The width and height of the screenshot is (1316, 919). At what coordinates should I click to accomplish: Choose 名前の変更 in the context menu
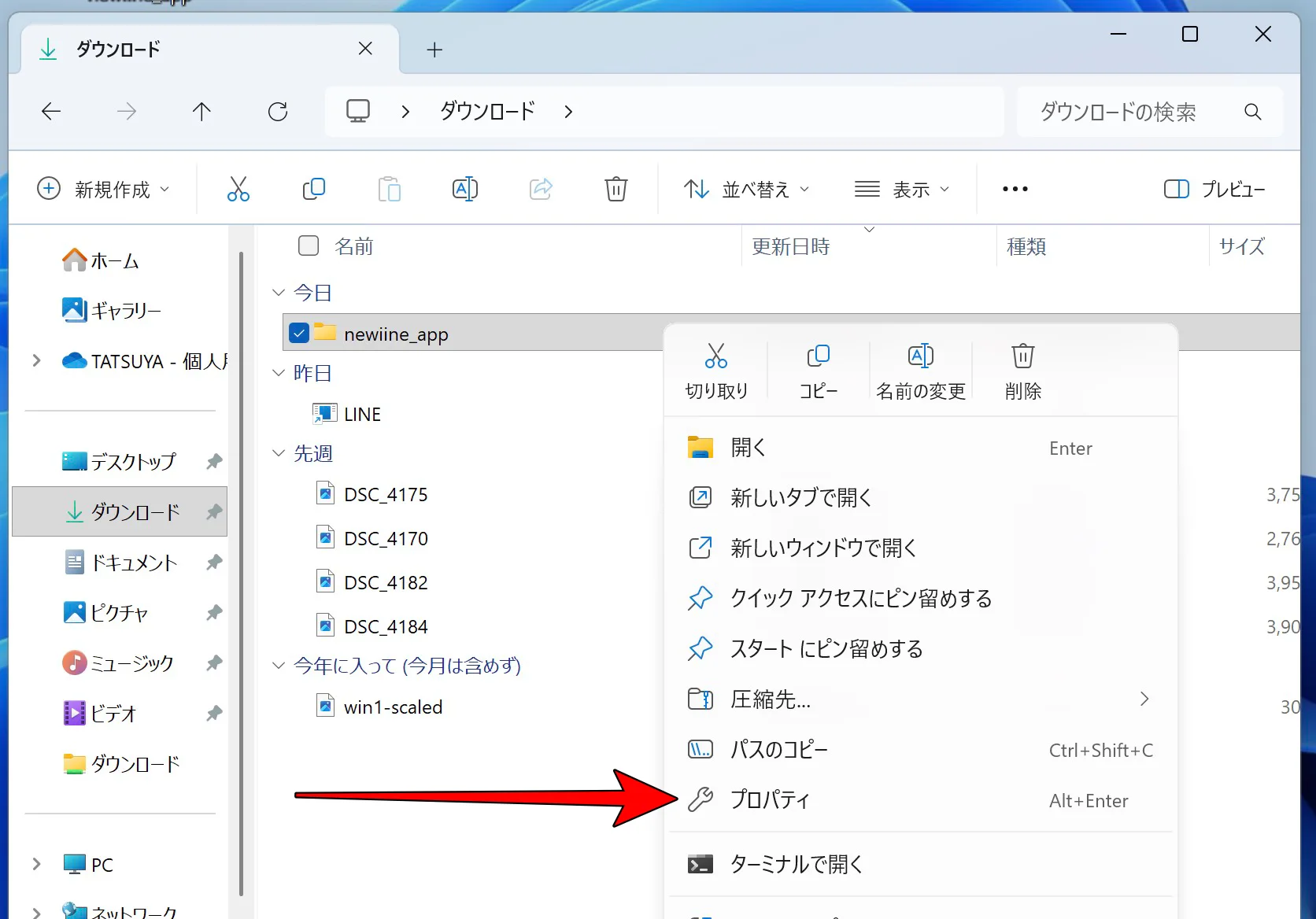pyautogui.click(x=921, y=371)
